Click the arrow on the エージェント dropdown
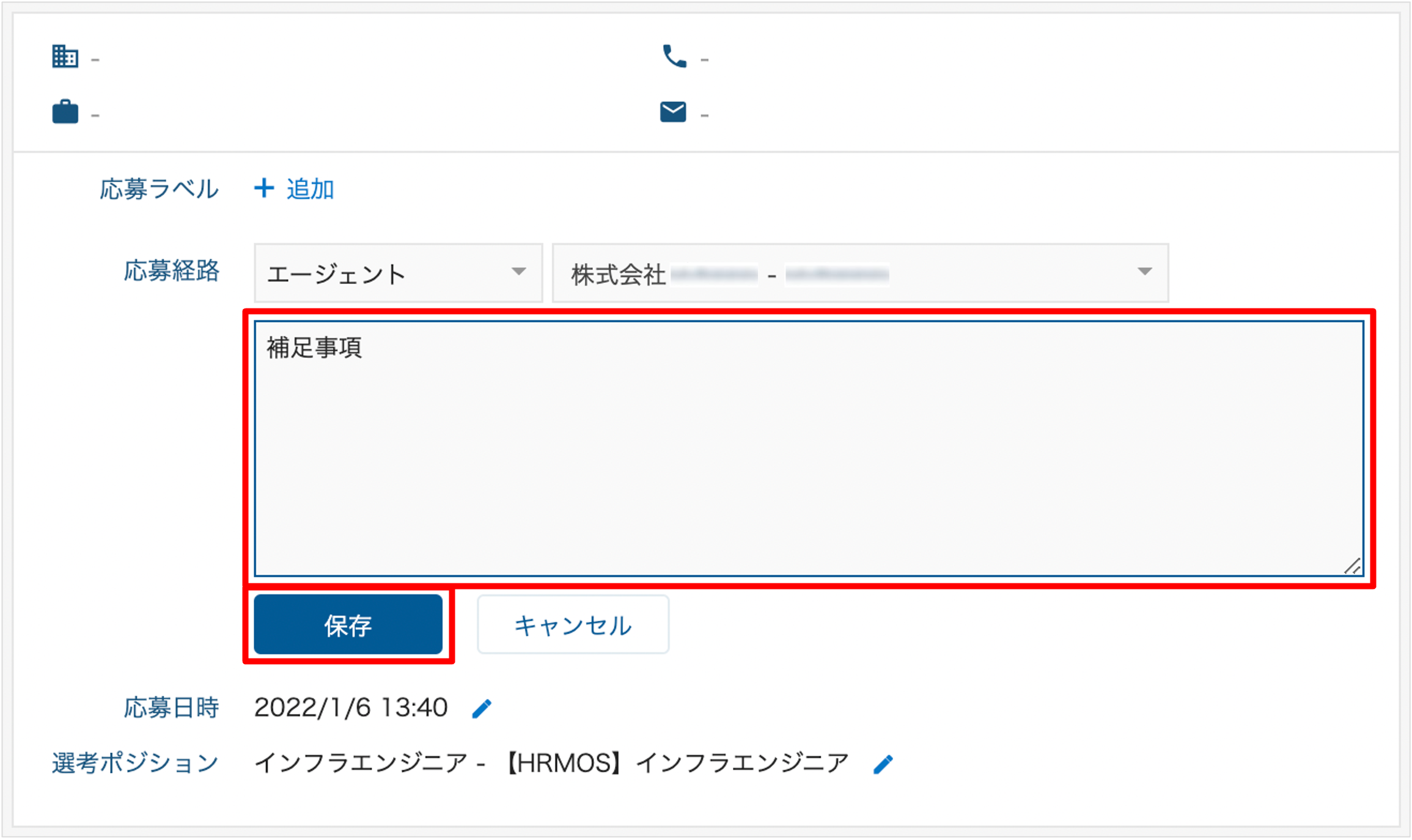1412x840 pixels. [x=518, y=271]
